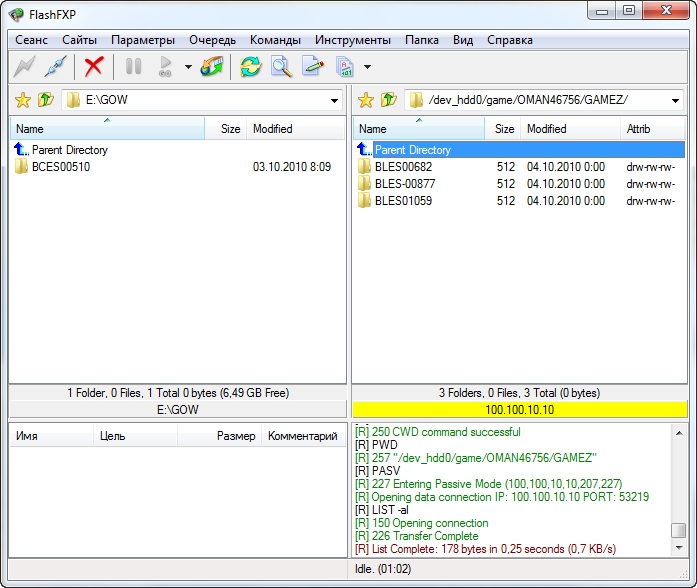The height and width of the screenshot is (588, 697).
Task: Open the Сайты menu
Action: pos(79,40)
